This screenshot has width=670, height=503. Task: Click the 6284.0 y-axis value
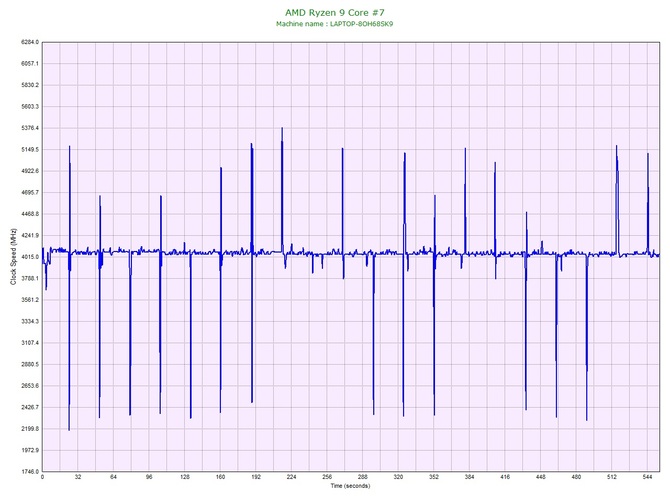tap(29, 42)
